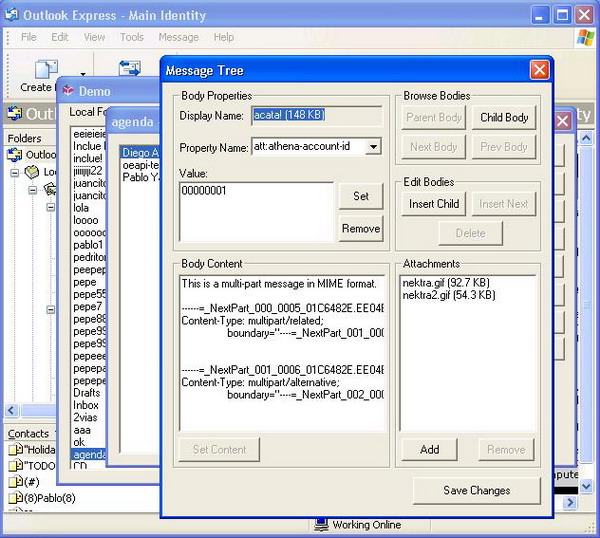Select "2vias" in the Demo folder list
Viewport: 600px width, 538px height.
click(x=85, y=417)
